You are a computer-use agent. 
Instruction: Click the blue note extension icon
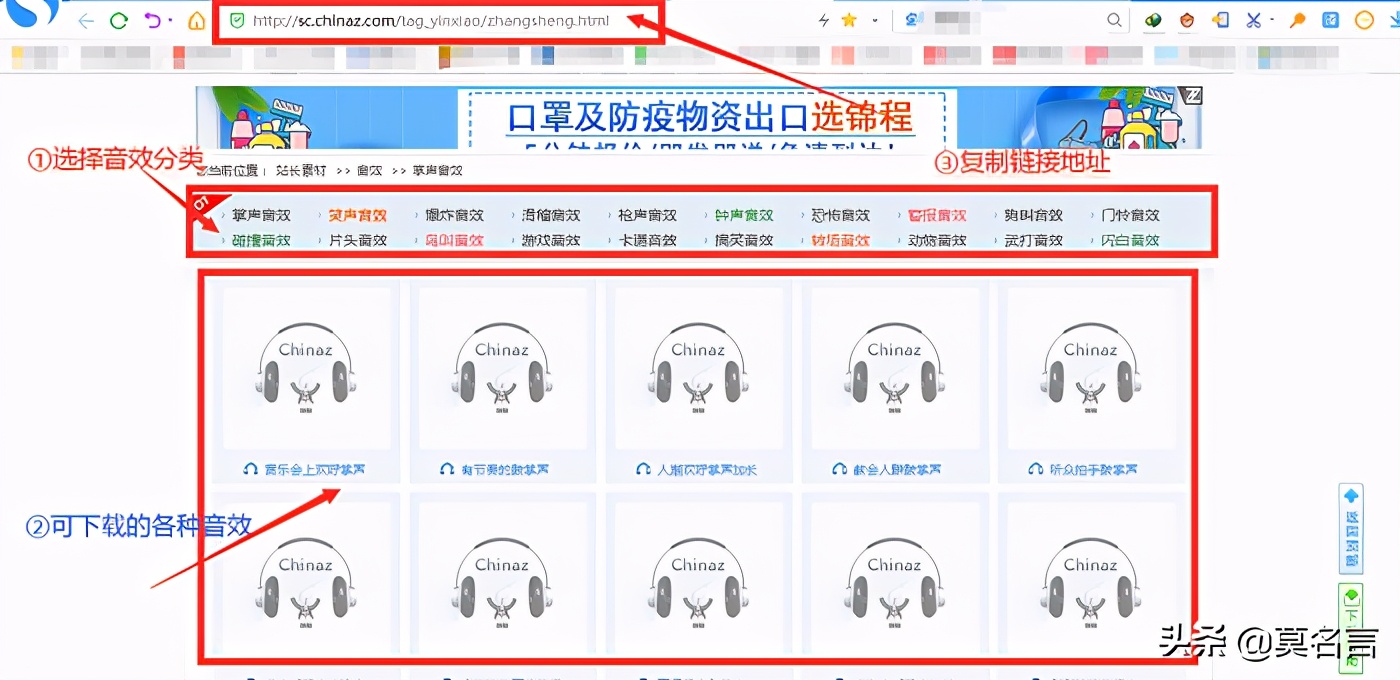click(x=1220, y=20)
